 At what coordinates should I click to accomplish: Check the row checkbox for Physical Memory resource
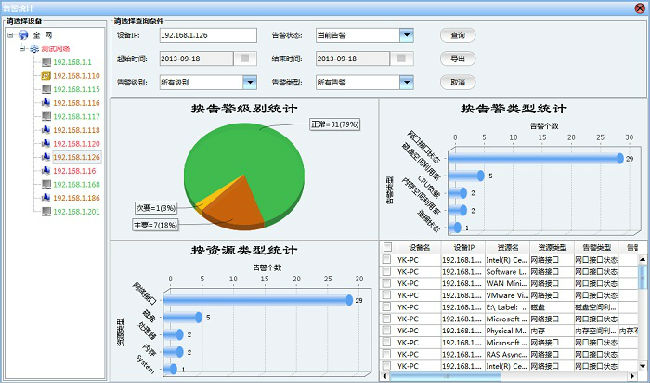386,330
